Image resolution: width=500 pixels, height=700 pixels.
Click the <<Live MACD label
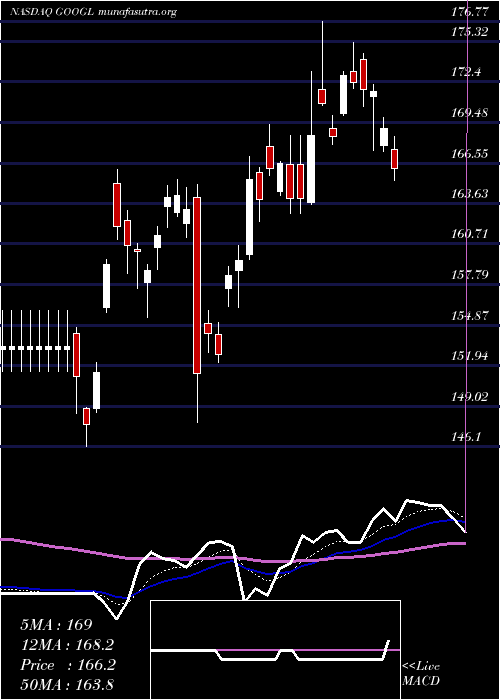[421, 674]
